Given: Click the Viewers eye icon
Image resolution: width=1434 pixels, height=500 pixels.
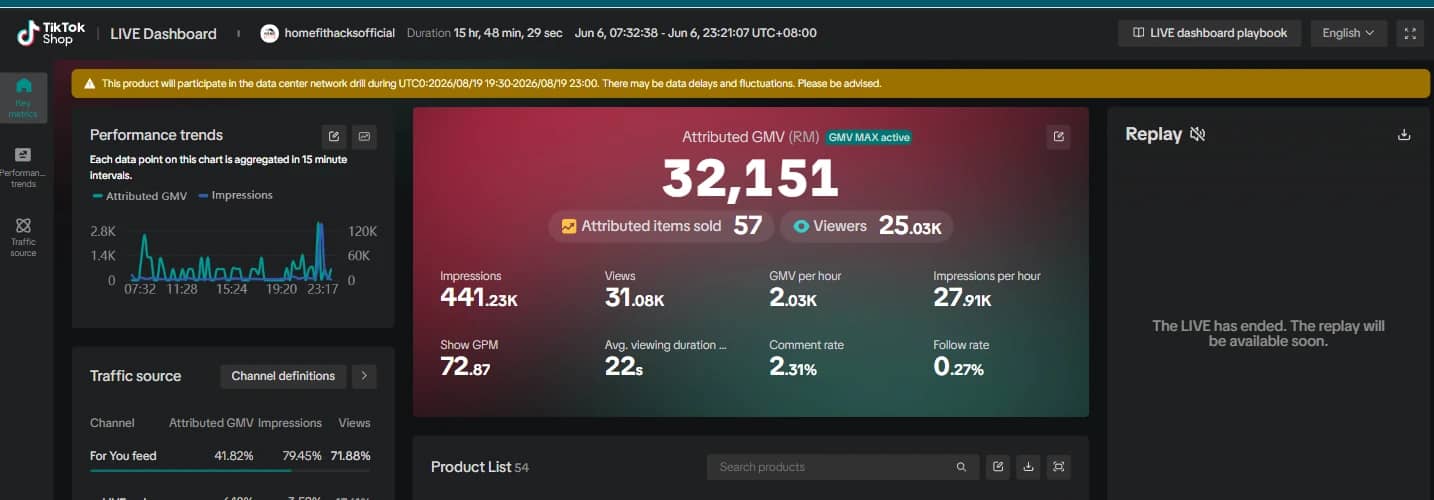Looking at the screenshot, I should (801, 226).
